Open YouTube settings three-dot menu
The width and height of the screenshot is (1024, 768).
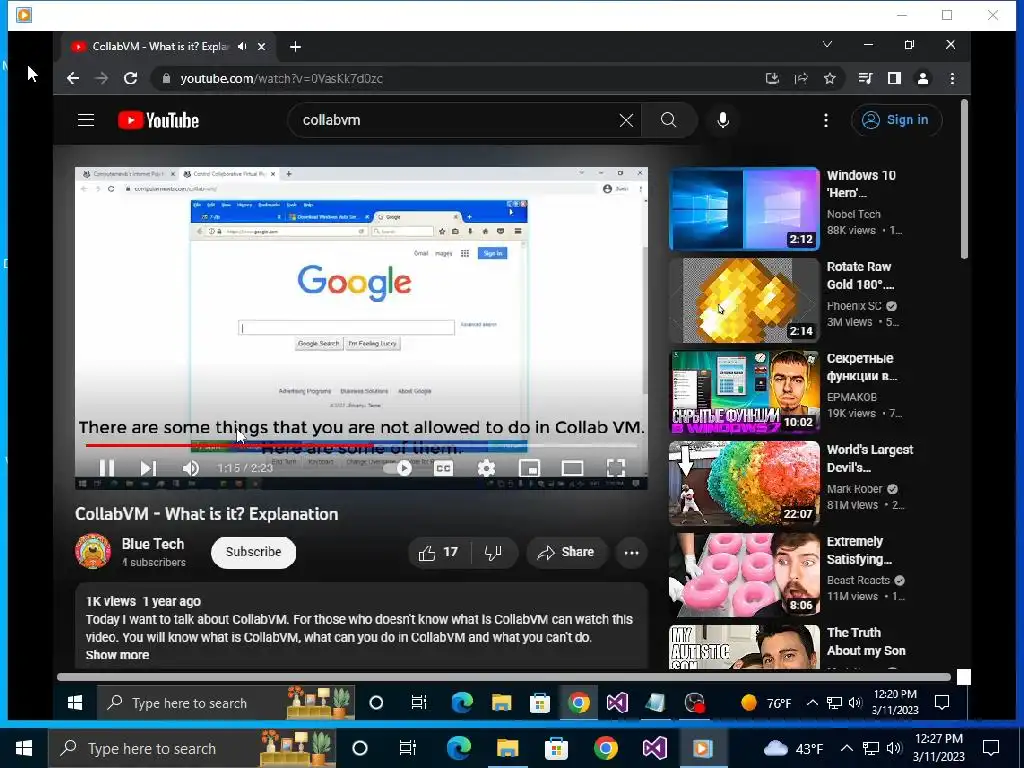pos(825,120)
